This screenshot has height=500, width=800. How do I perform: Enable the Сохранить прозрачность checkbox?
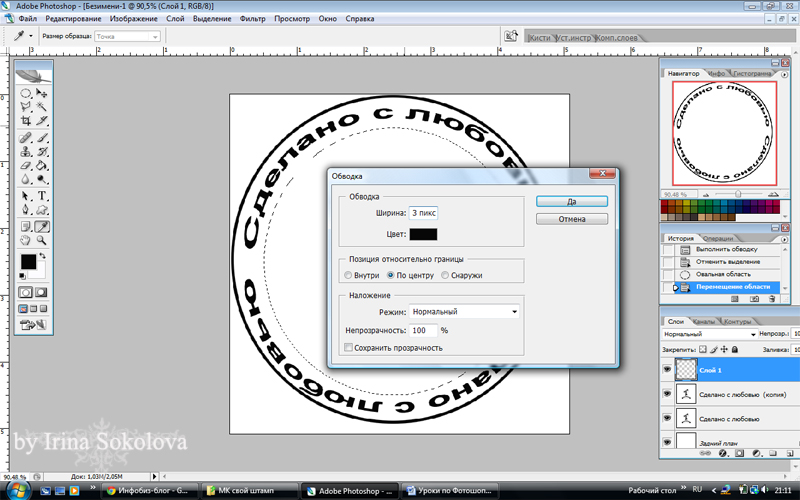click(348, 348)
